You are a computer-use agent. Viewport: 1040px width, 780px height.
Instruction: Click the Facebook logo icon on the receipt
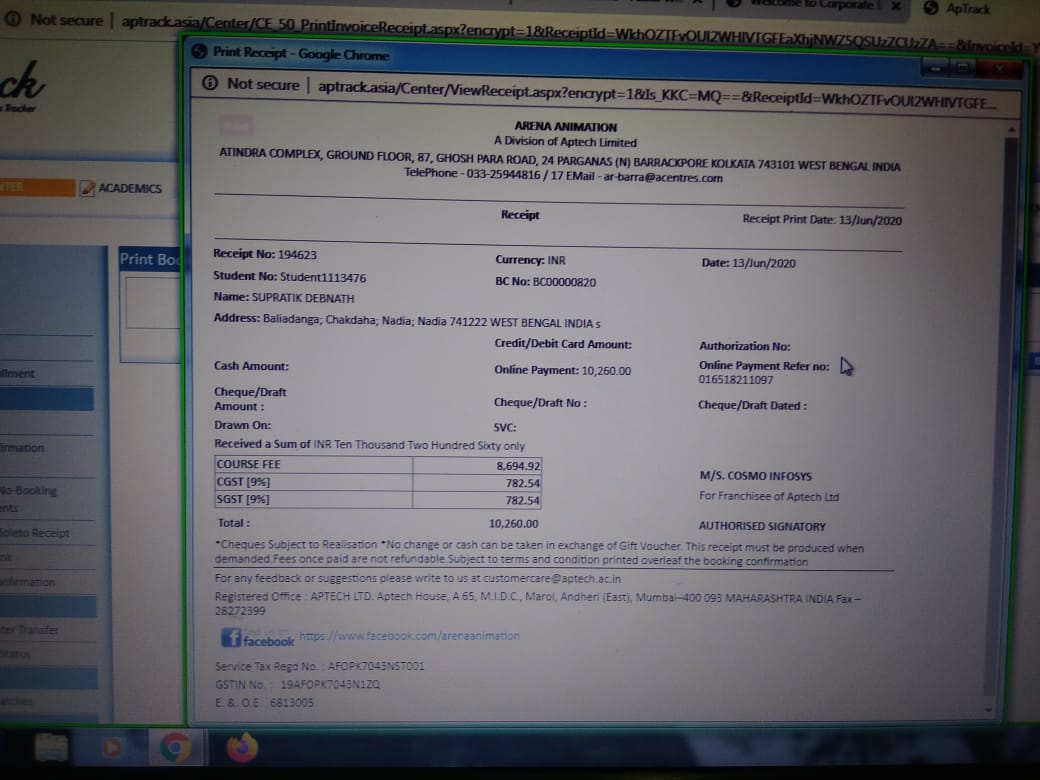tap(231, 638)
